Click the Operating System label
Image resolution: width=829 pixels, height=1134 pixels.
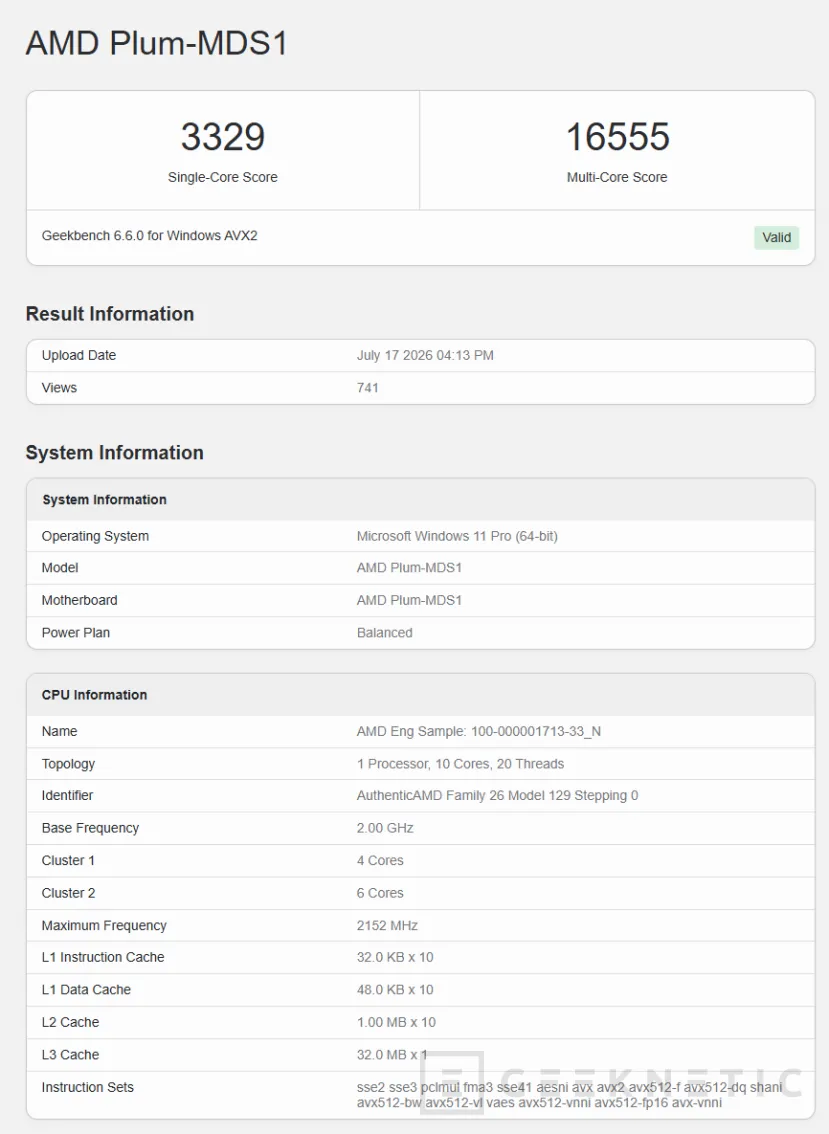click(x=95, y=536)
